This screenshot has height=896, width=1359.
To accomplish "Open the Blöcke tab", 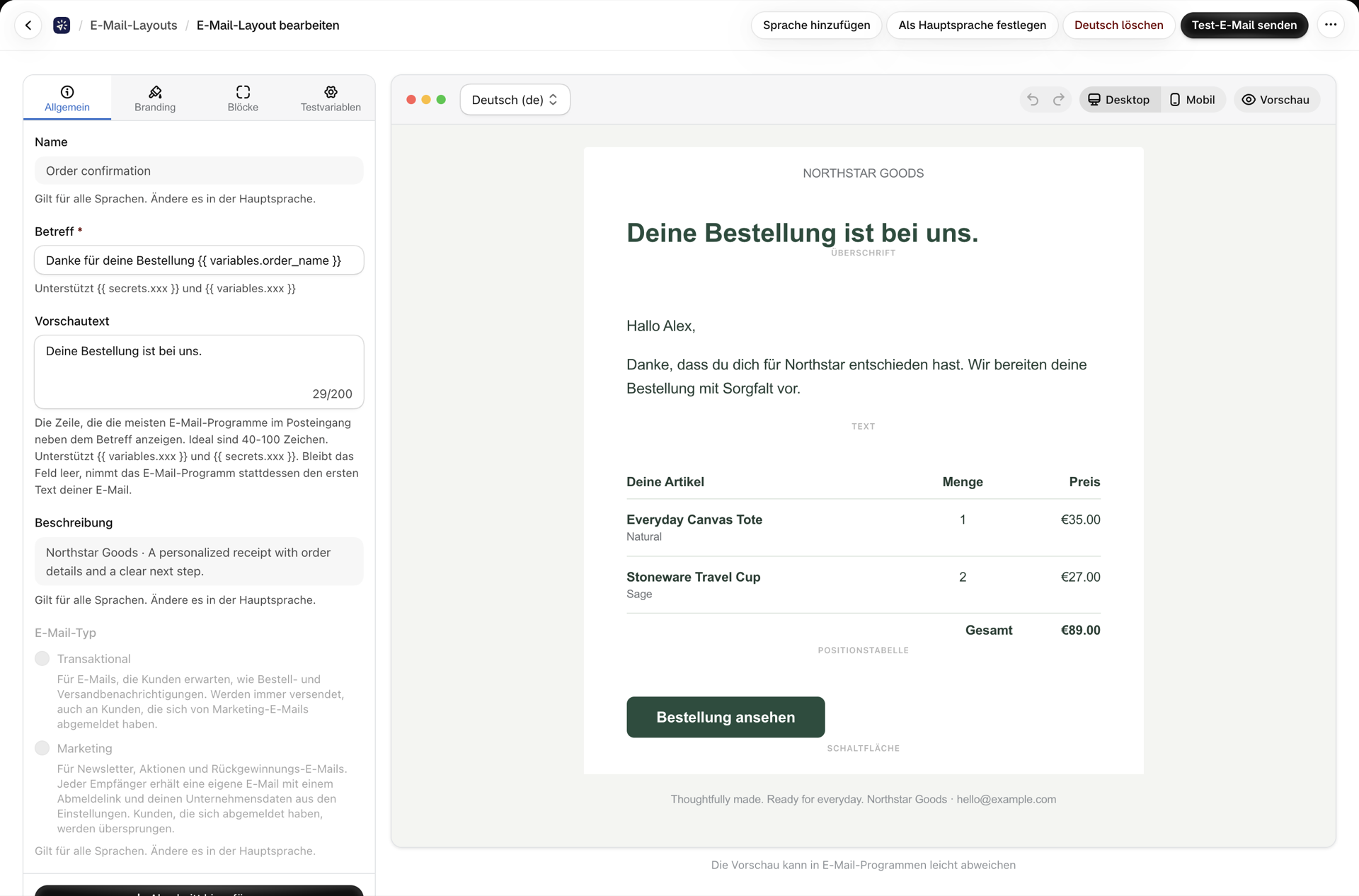I will (243, 98).
